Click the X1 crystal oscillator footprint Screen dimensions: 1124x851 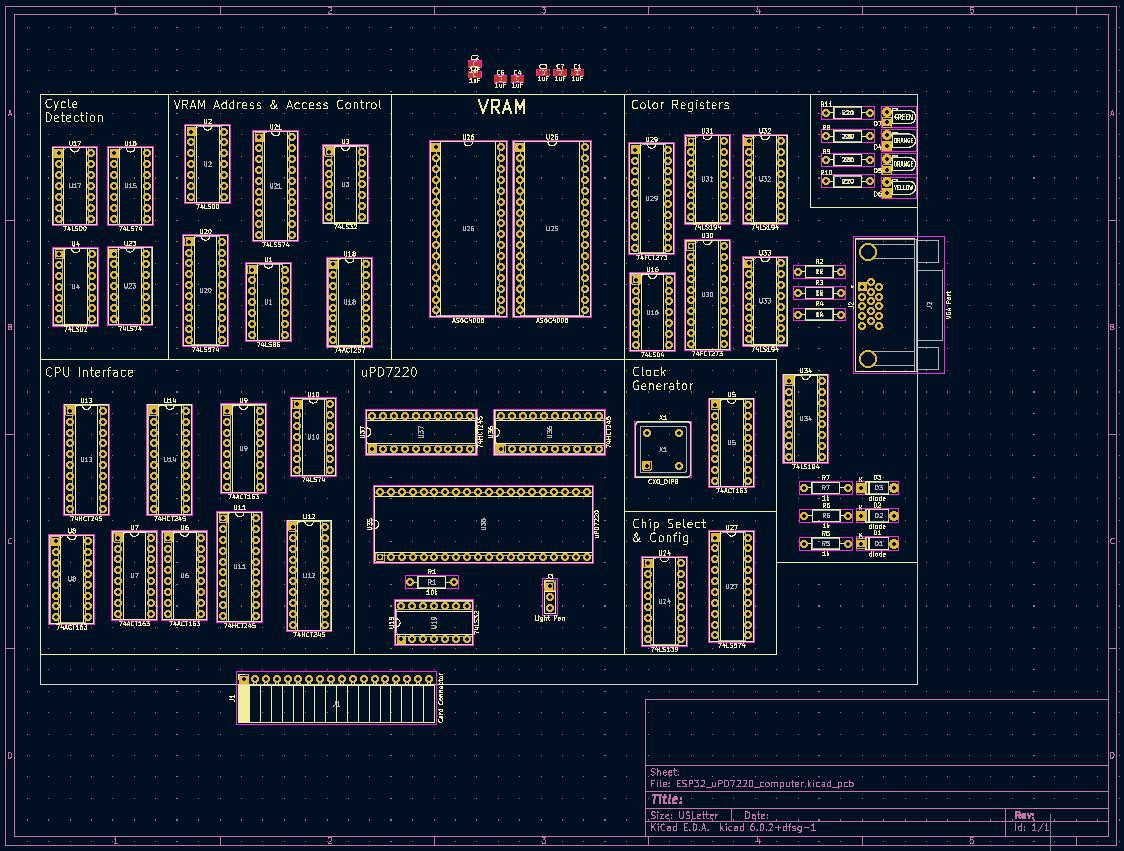662,449
